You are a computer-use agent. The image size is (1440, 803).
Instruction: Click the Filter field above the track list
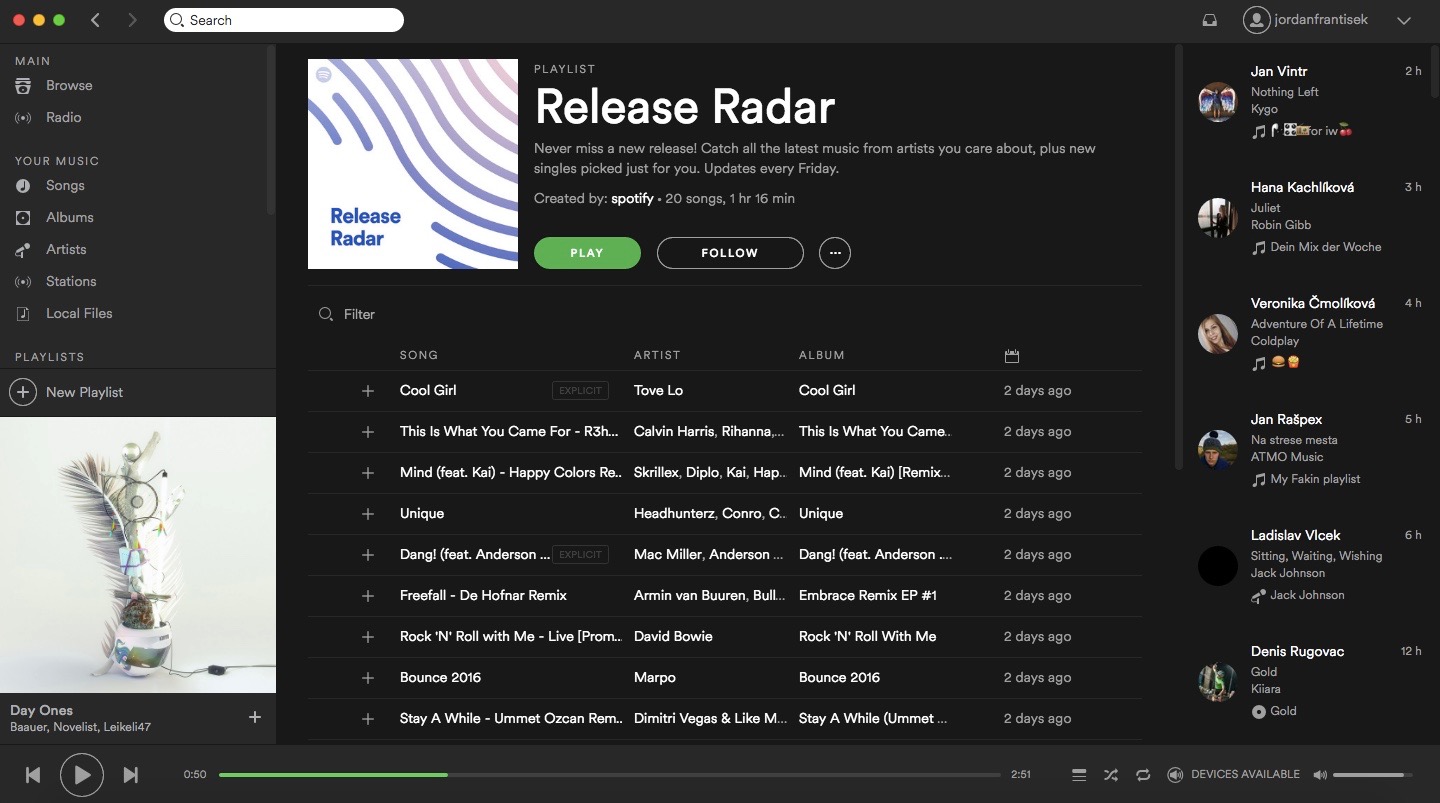tap(360, 314)
